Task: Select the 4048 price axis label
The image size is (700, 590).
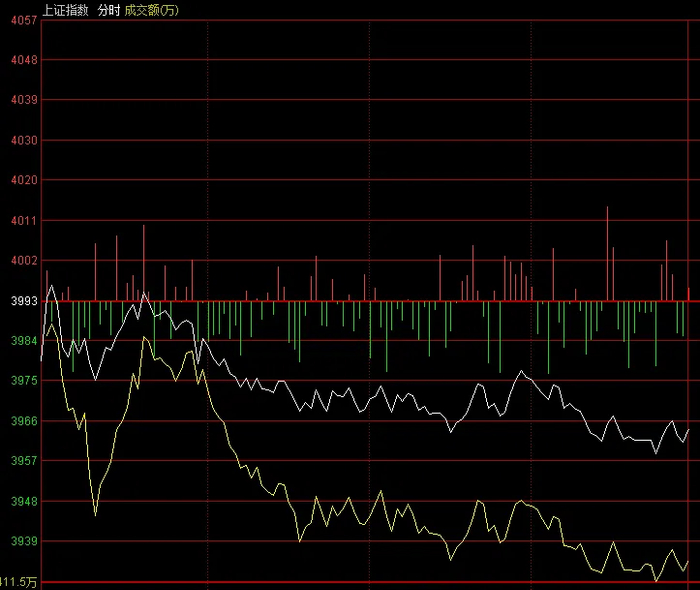Action: 24,60
